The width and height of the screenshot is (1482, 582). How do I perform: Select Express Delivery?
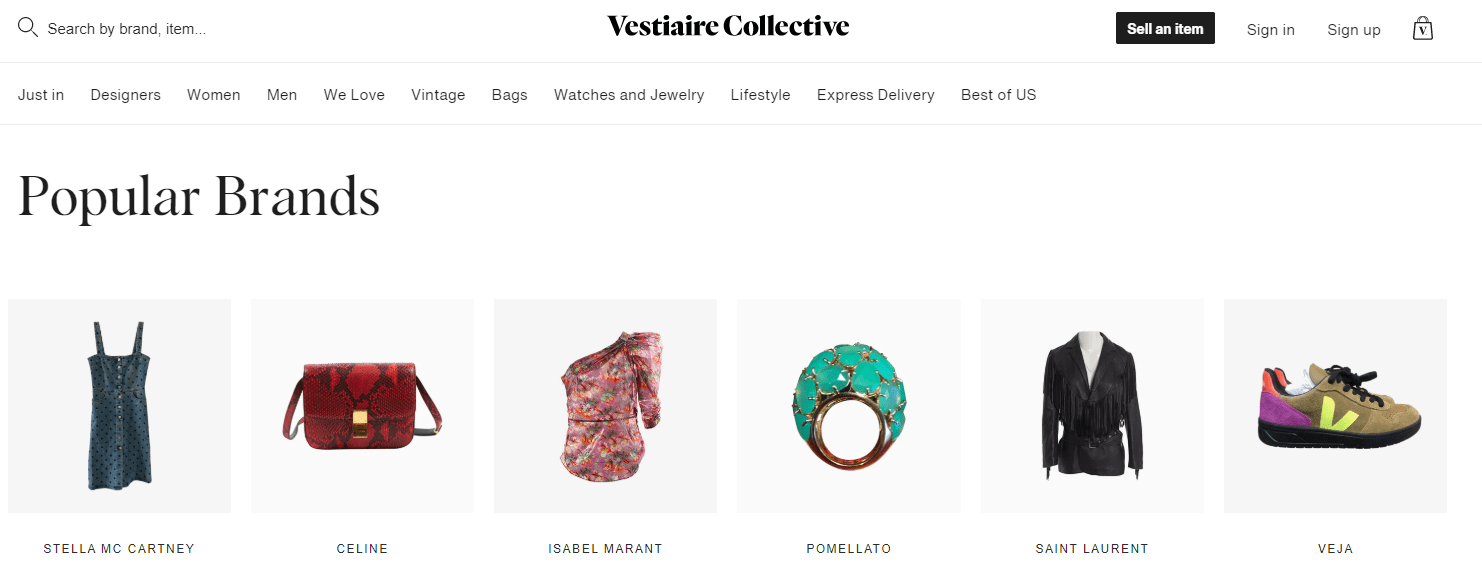pos(875,94)
